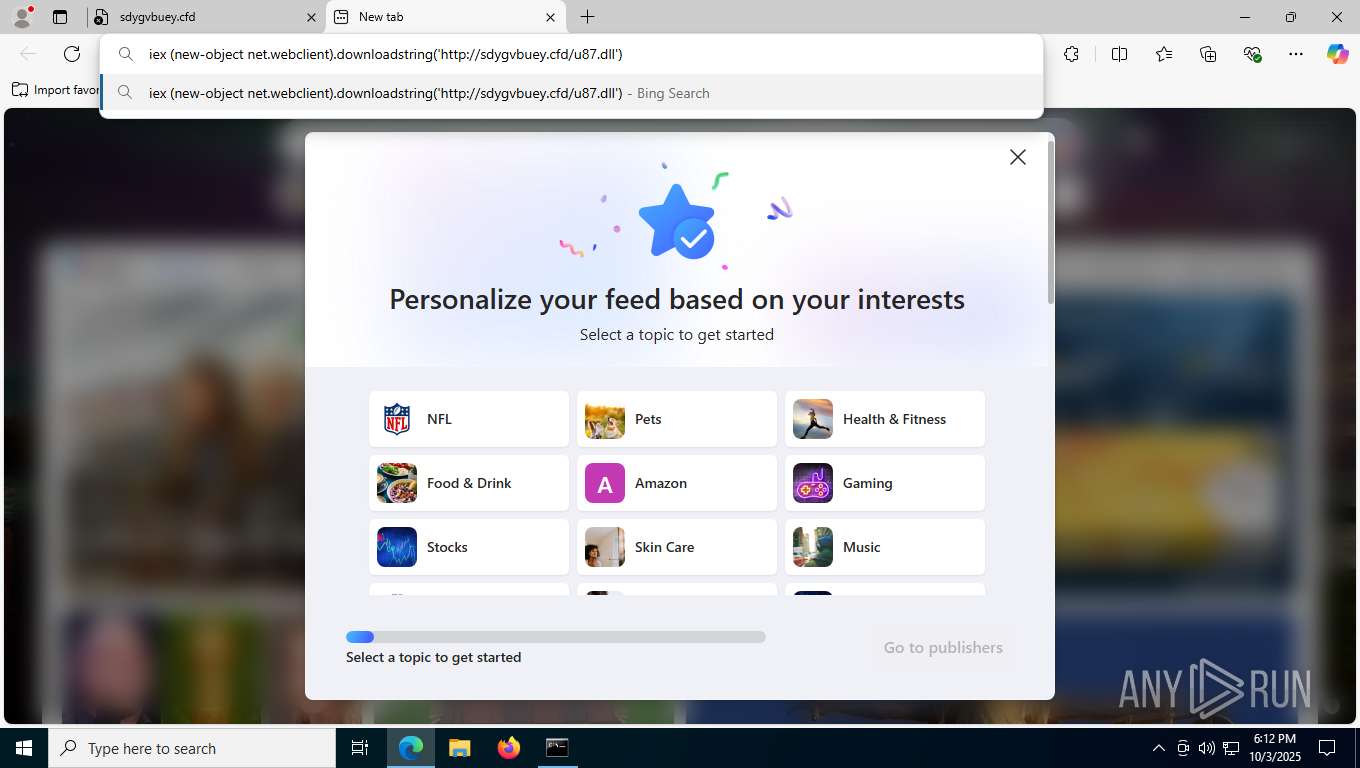Select the Food & Drink topic
Viewport: 1360px width, 768px height.
pyautogui.click(x=469, y=483)
